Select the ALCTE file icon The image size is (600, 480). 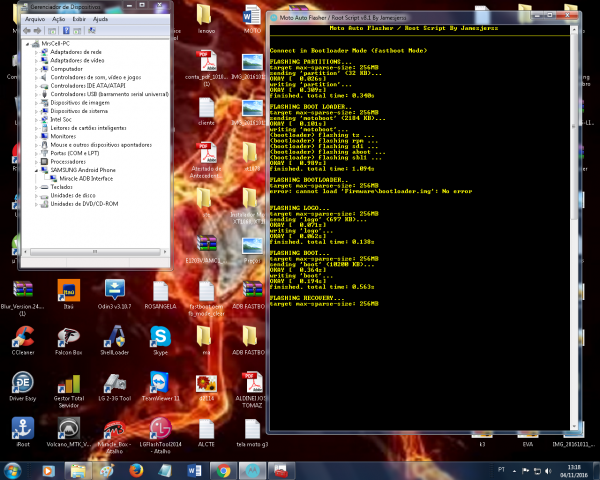tap(206, 433)
